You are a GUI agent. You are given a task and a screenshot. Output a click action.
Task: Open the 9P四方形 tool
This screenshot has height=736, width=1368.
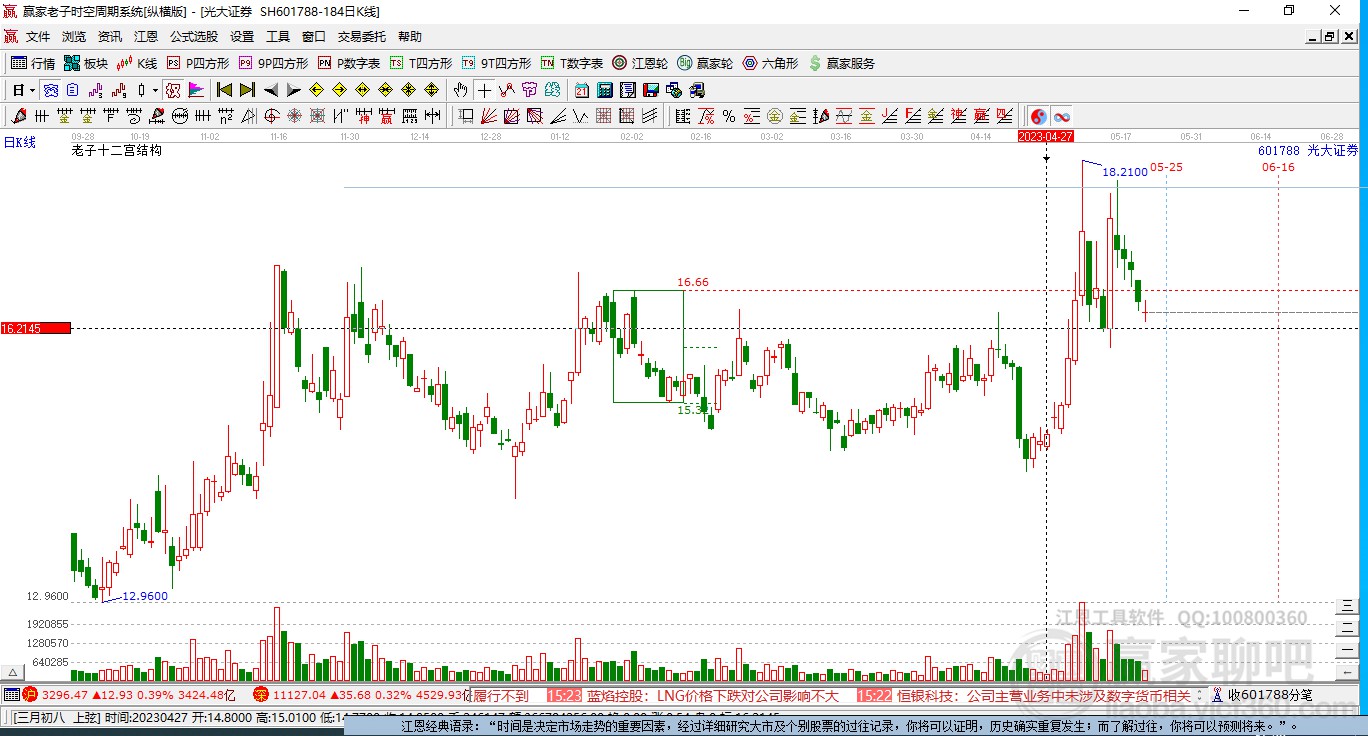click(x=273, y=63)
